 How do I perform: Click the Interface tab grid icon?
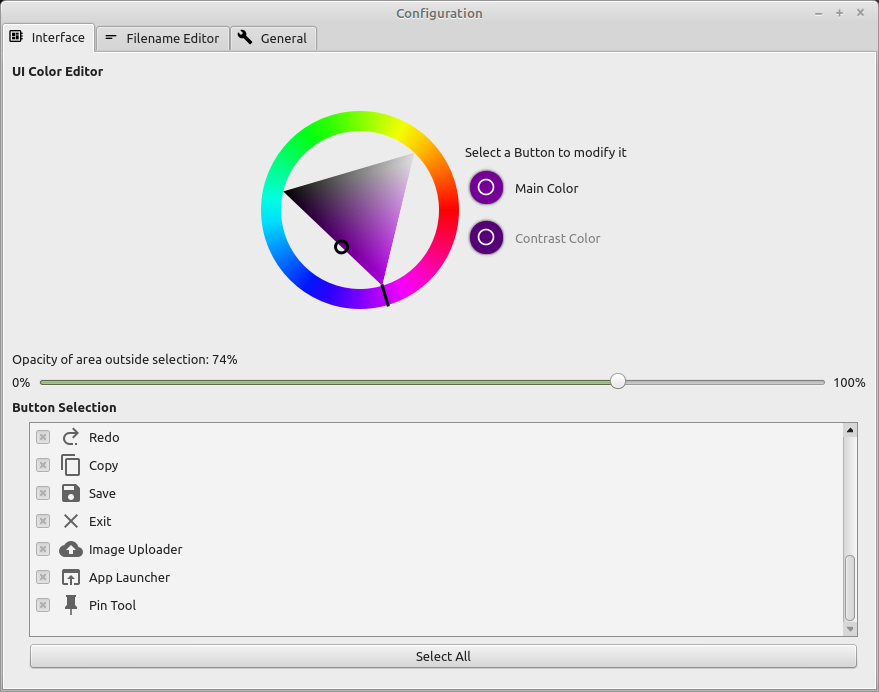tap(16, 36)
